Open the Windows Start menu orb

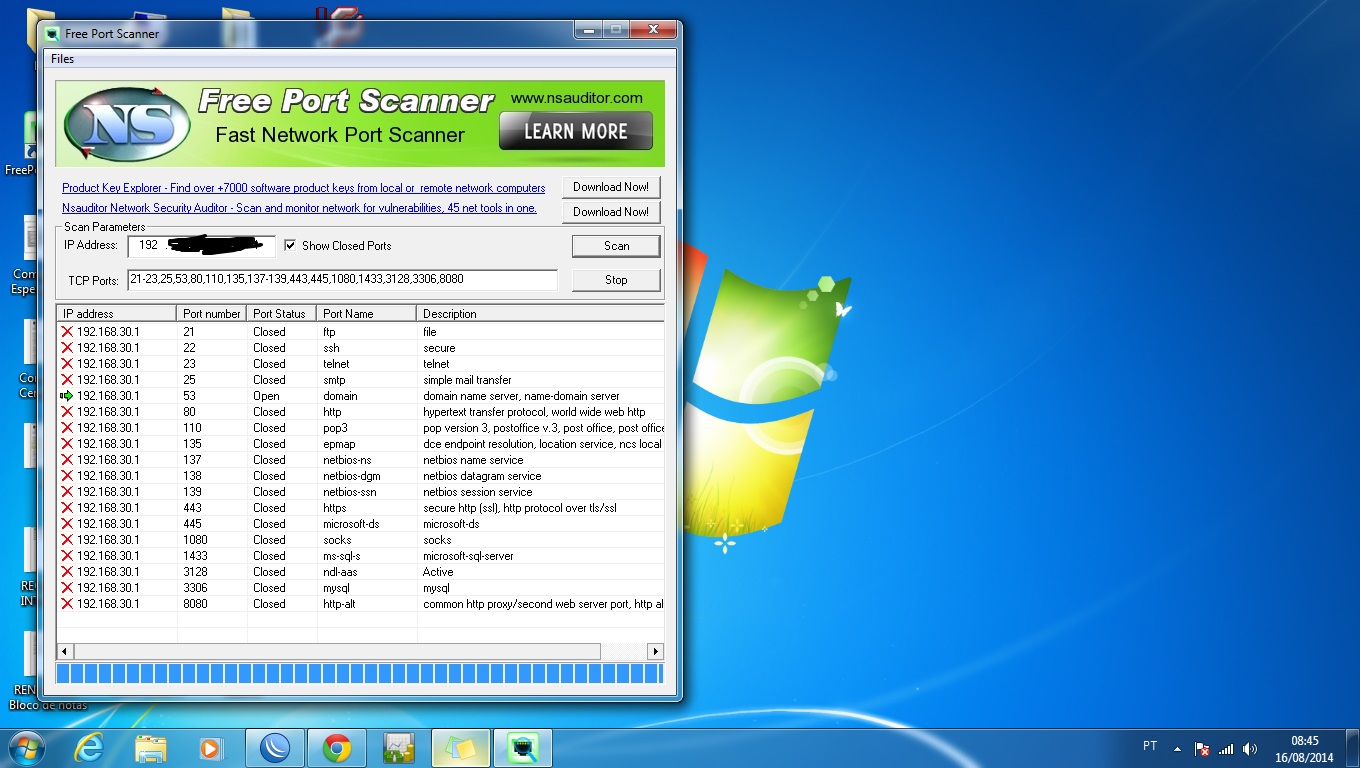tap(25, 748)
